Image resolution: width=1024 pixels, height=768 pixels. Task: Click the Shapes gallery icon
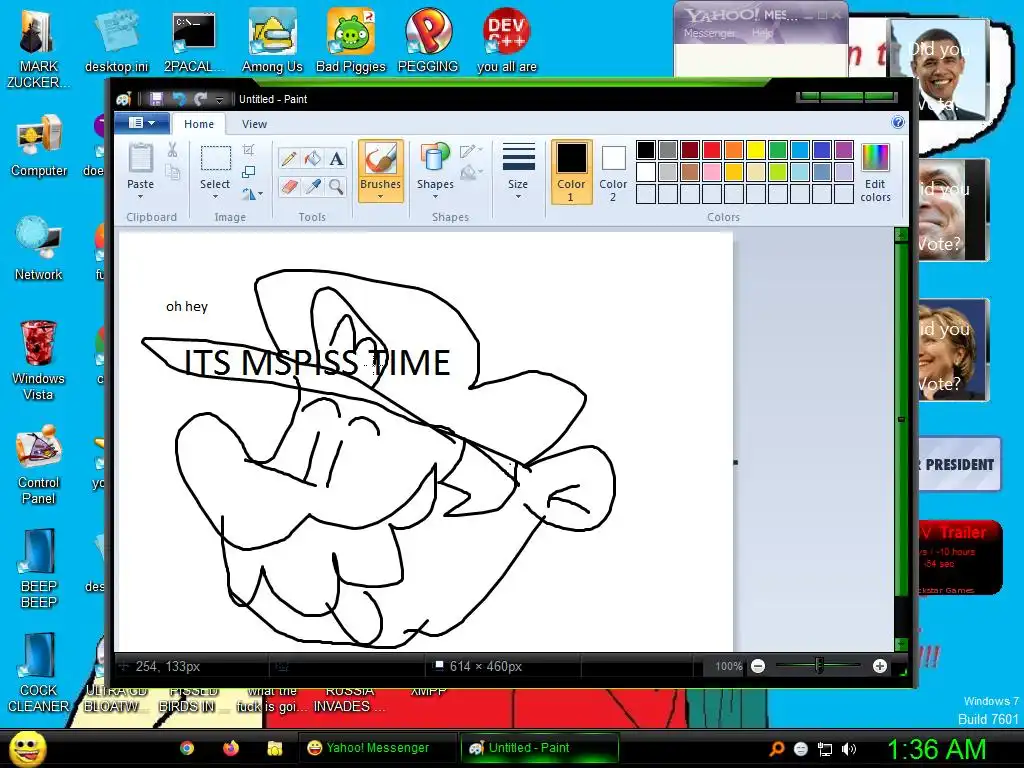[435, 159]
